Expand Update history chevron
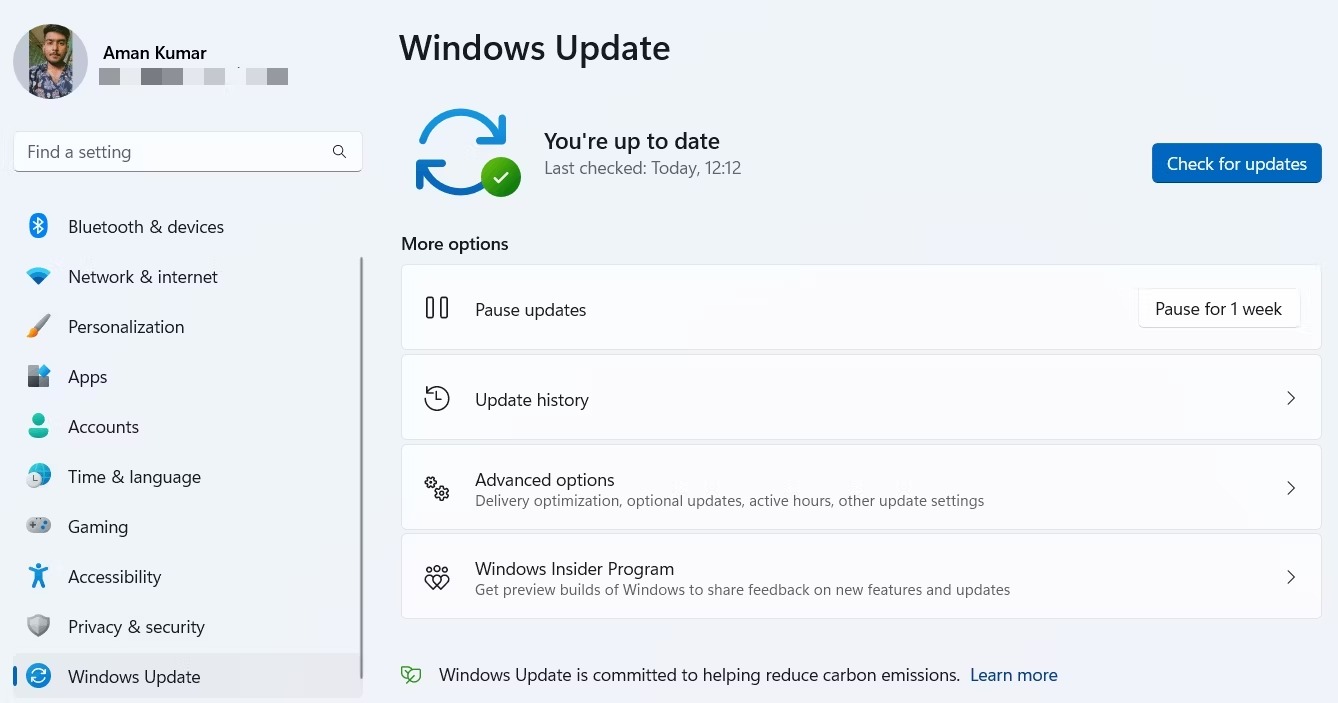The image size is (1338, 703). pos(1291,398)
